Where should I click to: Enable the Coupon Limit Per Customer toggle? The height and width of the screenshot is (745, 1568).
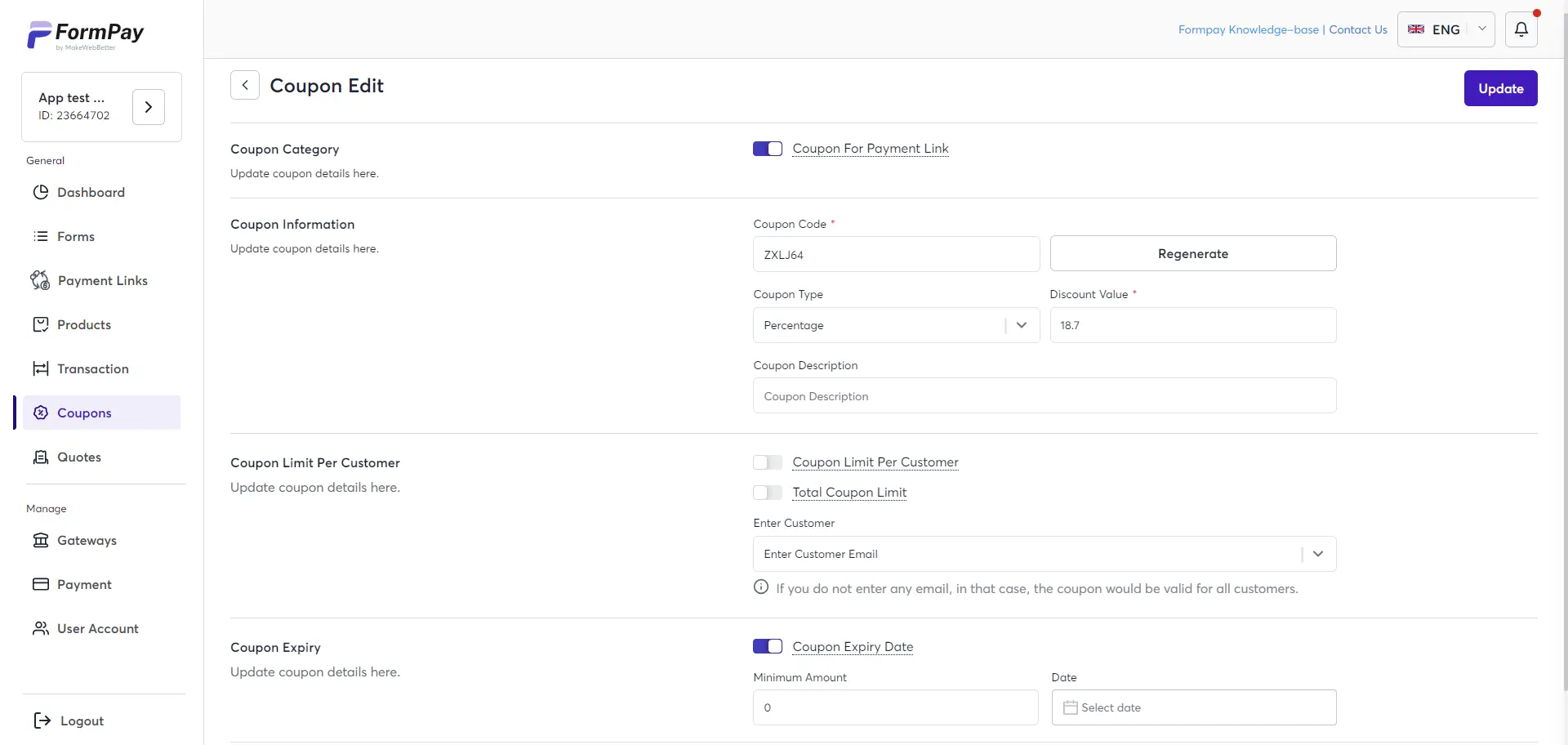(767, 462)
